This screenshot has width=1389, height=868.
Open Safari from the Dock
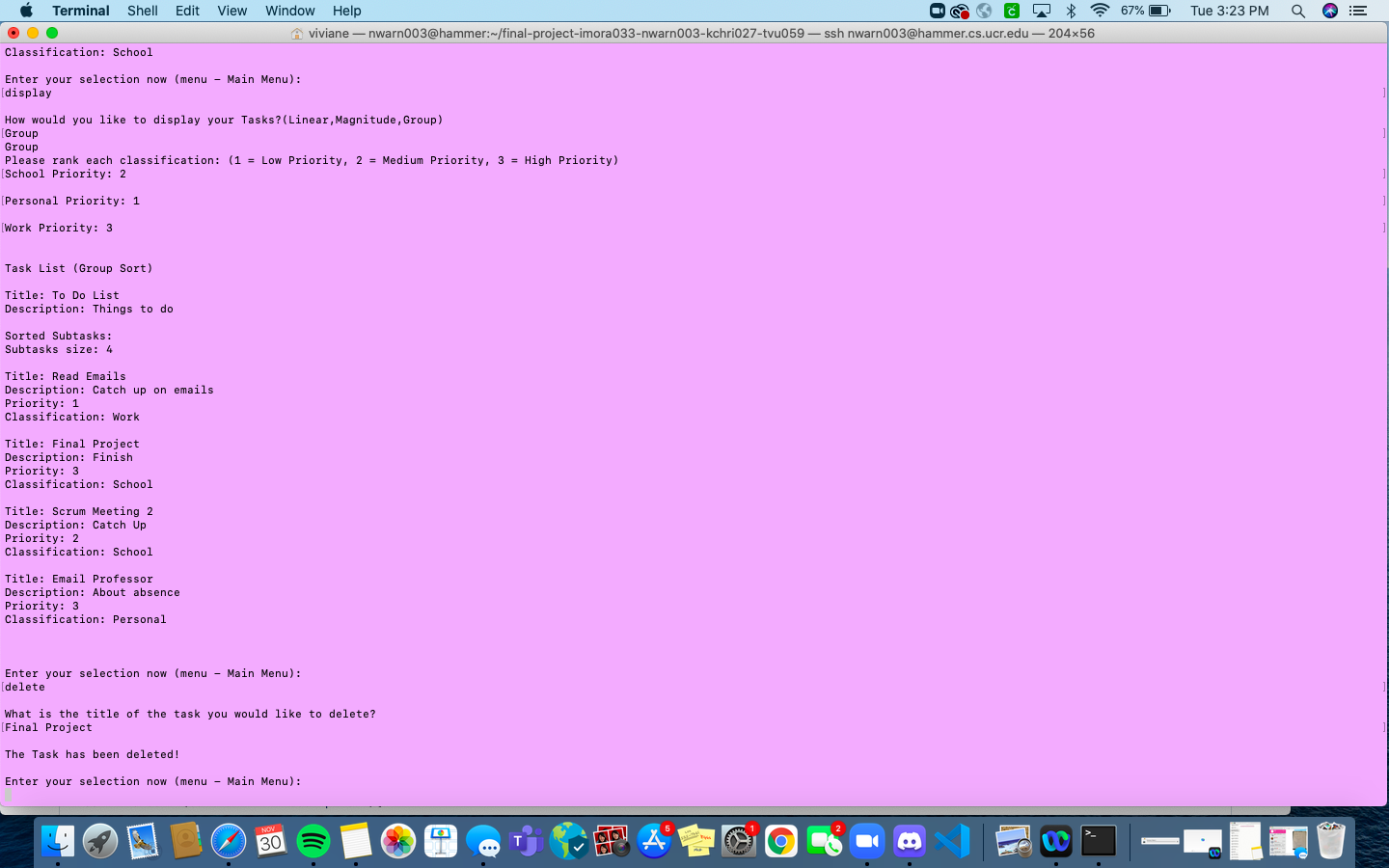(227, 841)
